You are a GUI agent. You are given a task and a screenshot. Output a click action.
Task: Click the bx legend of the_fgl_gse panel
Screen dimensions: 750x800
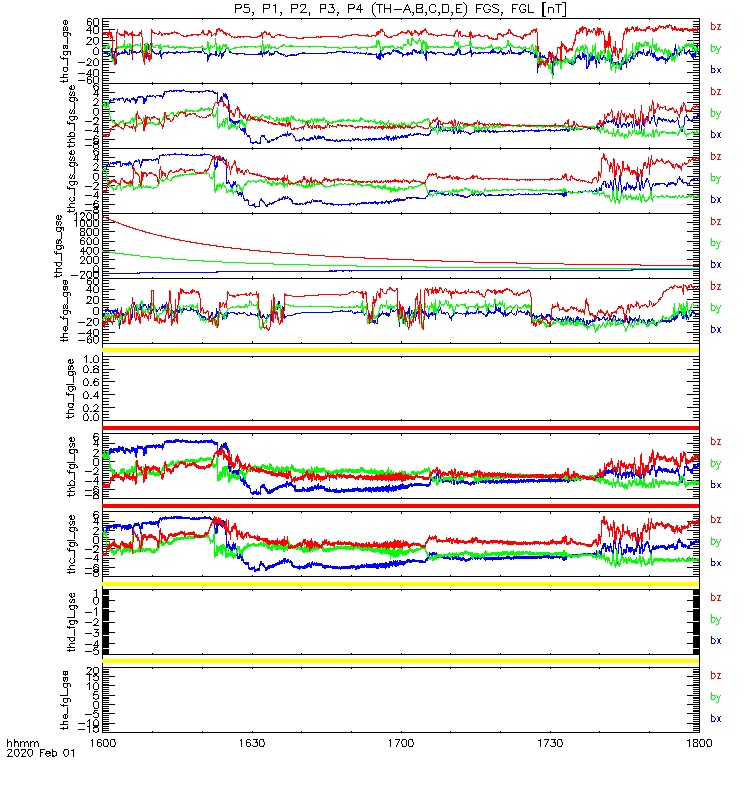[x=716, y=718]
